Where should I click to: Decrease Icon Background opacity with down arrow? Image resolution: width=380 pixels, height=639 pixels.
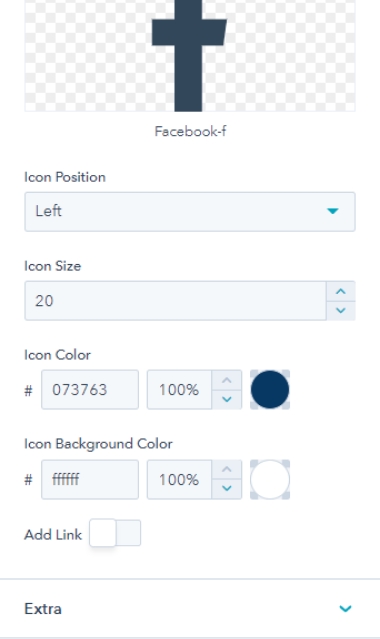(227, 489)
